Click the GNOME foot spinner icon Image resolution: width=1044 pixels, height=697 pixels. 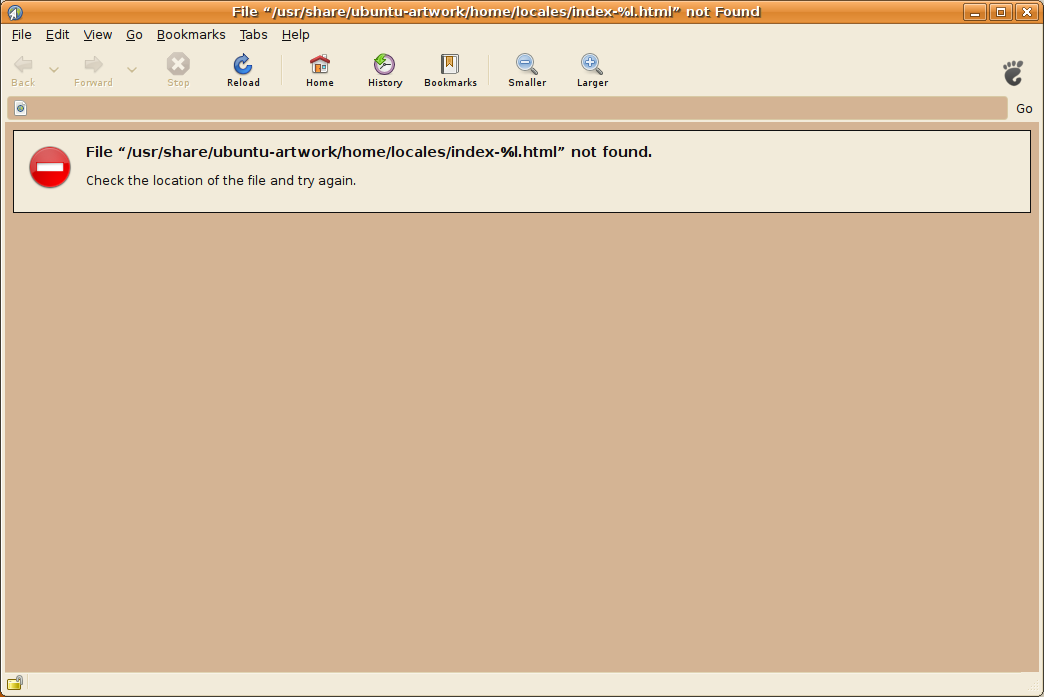(x=1013, y=73)
